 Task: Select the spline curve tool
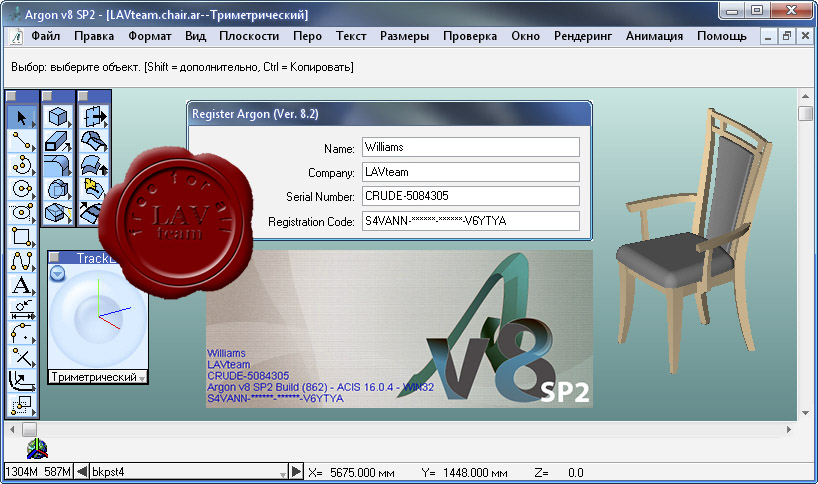tap(22, 261)
